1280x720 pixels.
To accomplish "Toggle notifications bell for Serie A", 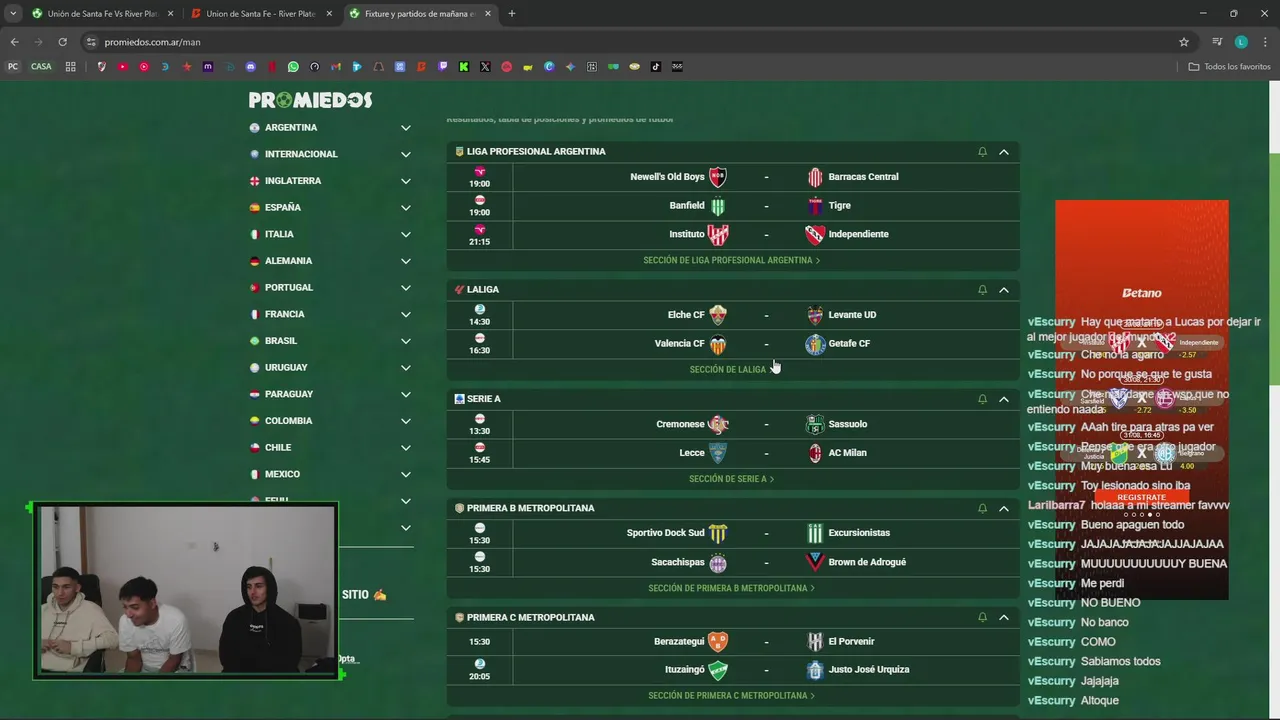I will pos(982,399).
